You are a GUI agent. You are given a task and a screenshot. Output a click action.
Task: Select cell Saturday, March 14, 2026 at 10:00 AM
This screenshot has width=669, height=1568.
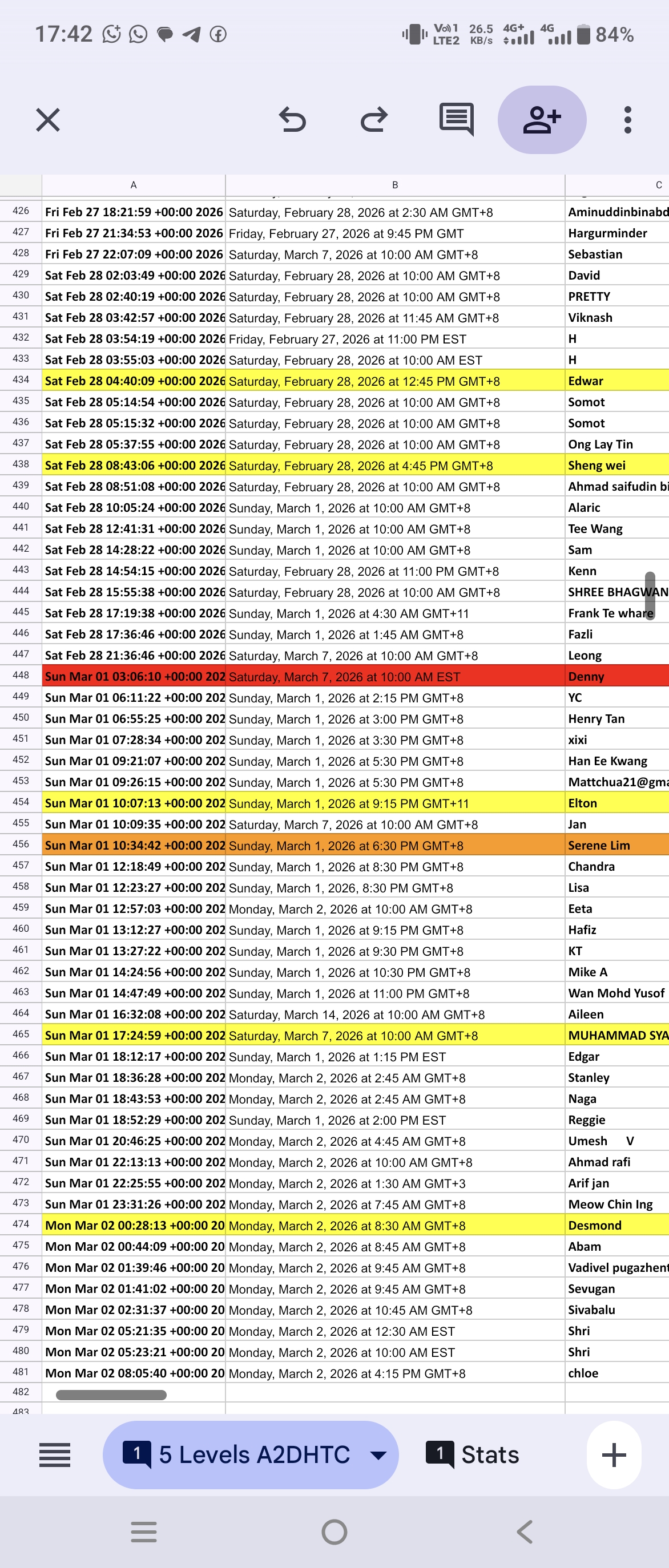395,1014
